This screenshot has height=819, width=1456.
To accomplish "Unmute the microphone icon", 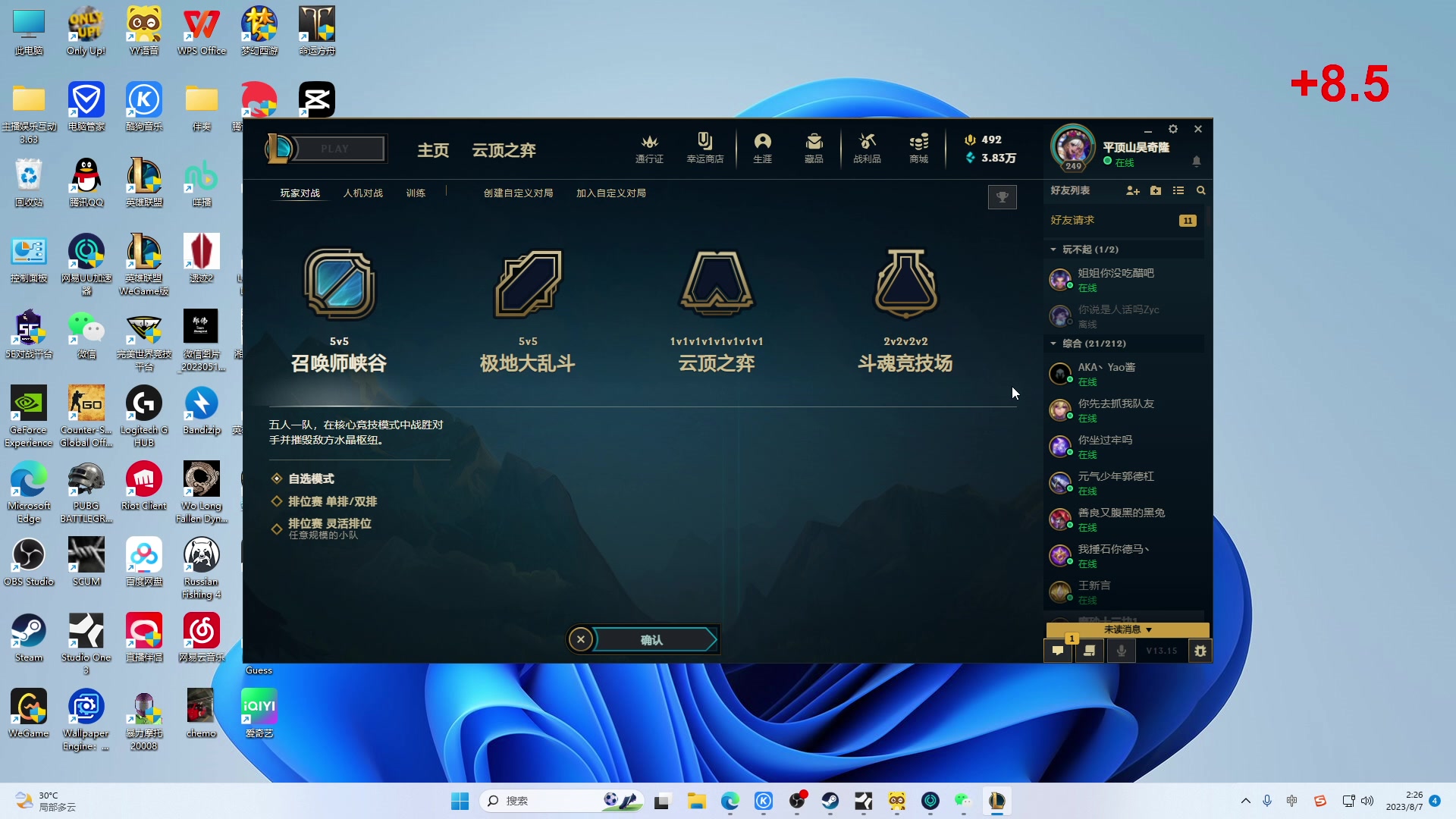I will tap(1121, 651).
